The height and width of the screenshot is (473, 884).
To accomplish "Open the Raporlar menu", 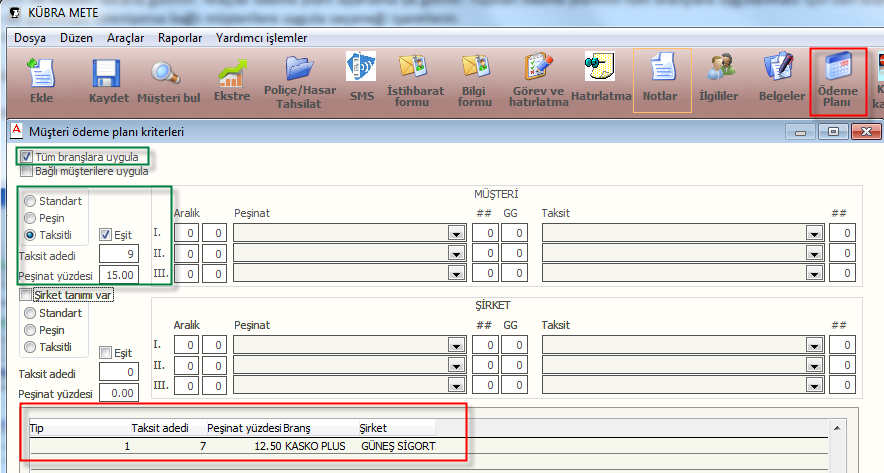I will 180,38.
